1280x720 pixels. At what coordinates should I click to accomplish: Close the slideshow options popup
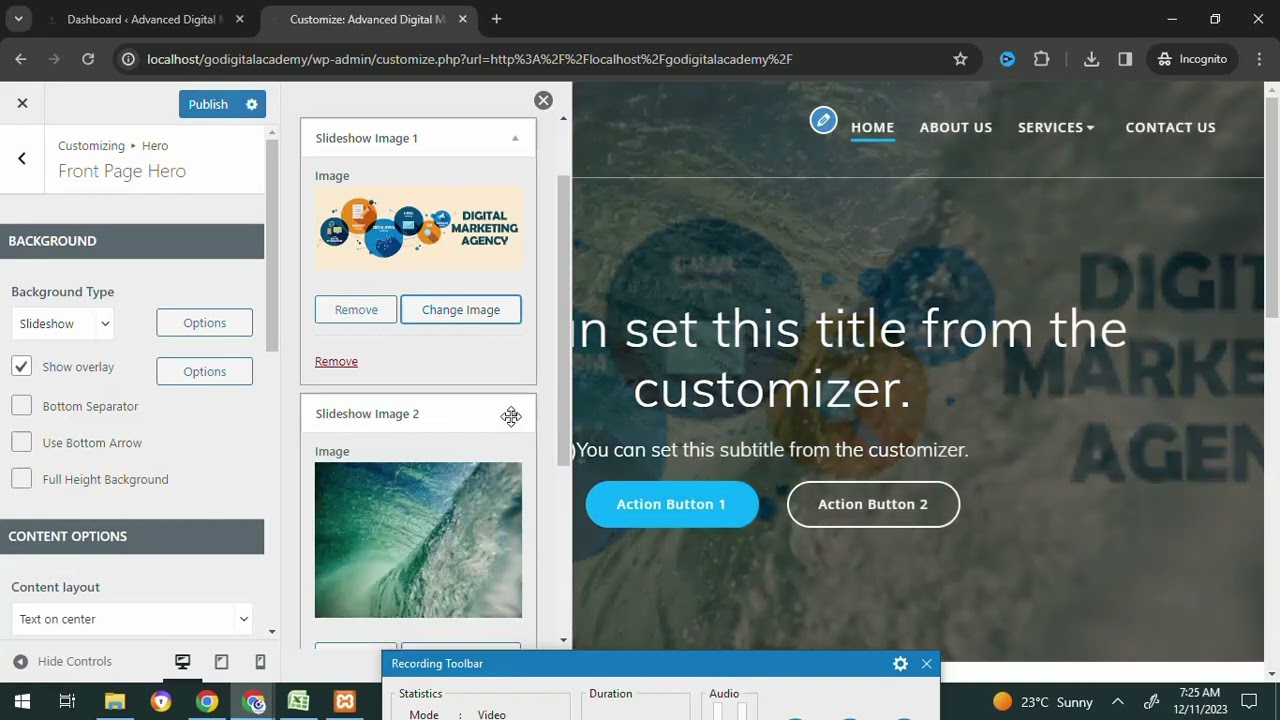543,100
